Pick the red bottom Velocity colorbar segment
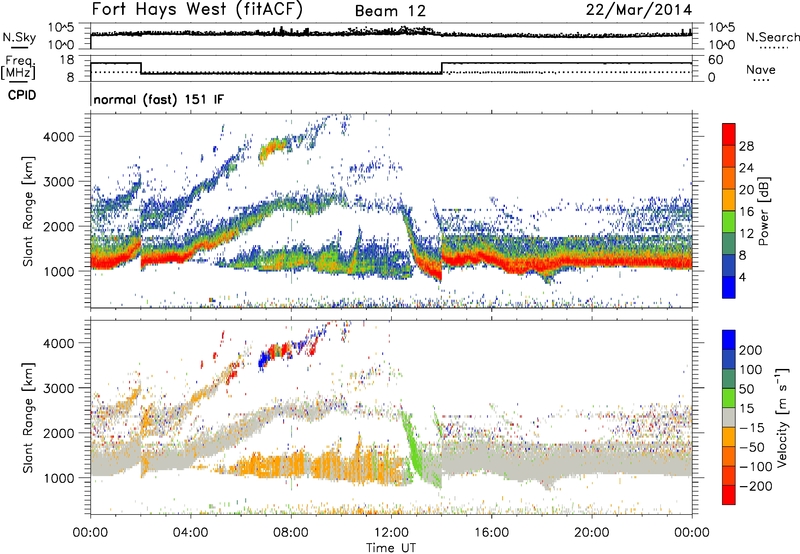Viewport: 800px width, 554px height. (x=729, y=495)
